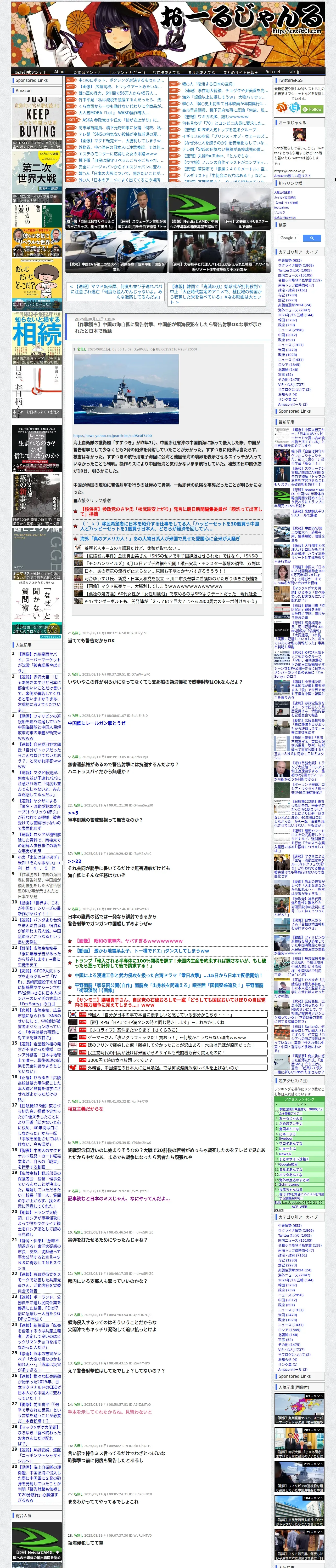Open thumbnail card 【速報】スウェーデン首相が国政にAI利用
336x1568 pixels.
click(143, 209)
